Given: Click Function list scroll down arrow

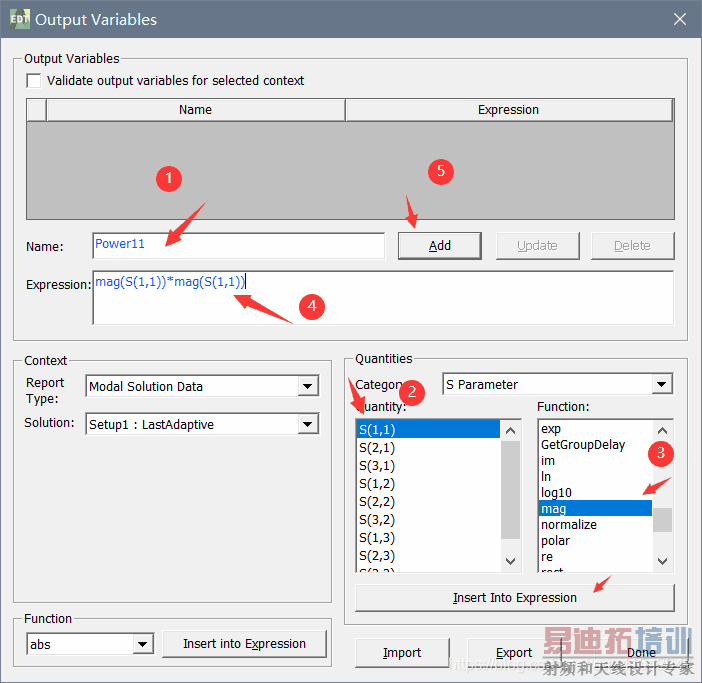Looking at the screenshot, I should click(x=663, y=561).
